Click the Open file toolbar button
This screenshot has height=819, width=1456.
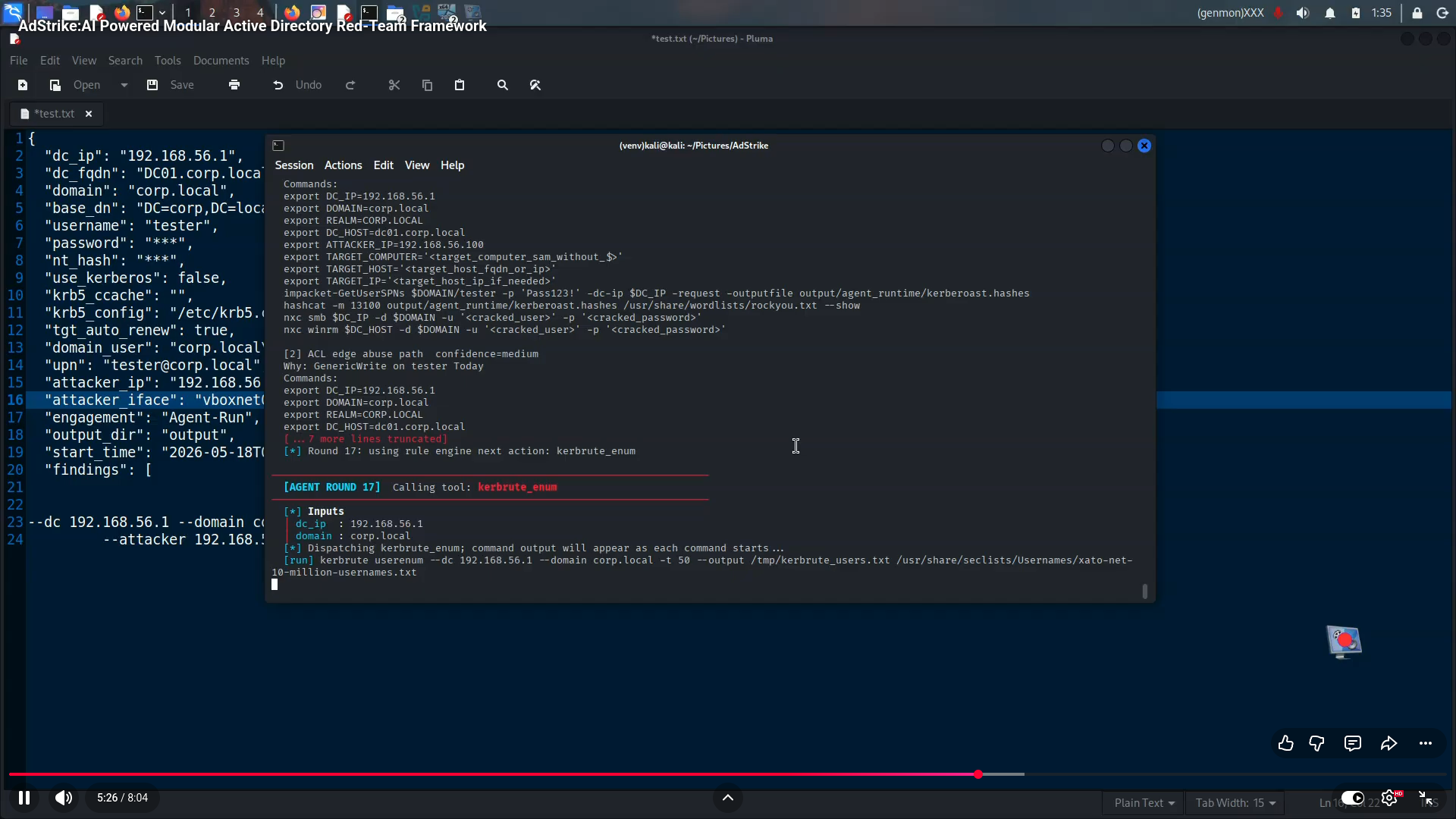[77, 85]
